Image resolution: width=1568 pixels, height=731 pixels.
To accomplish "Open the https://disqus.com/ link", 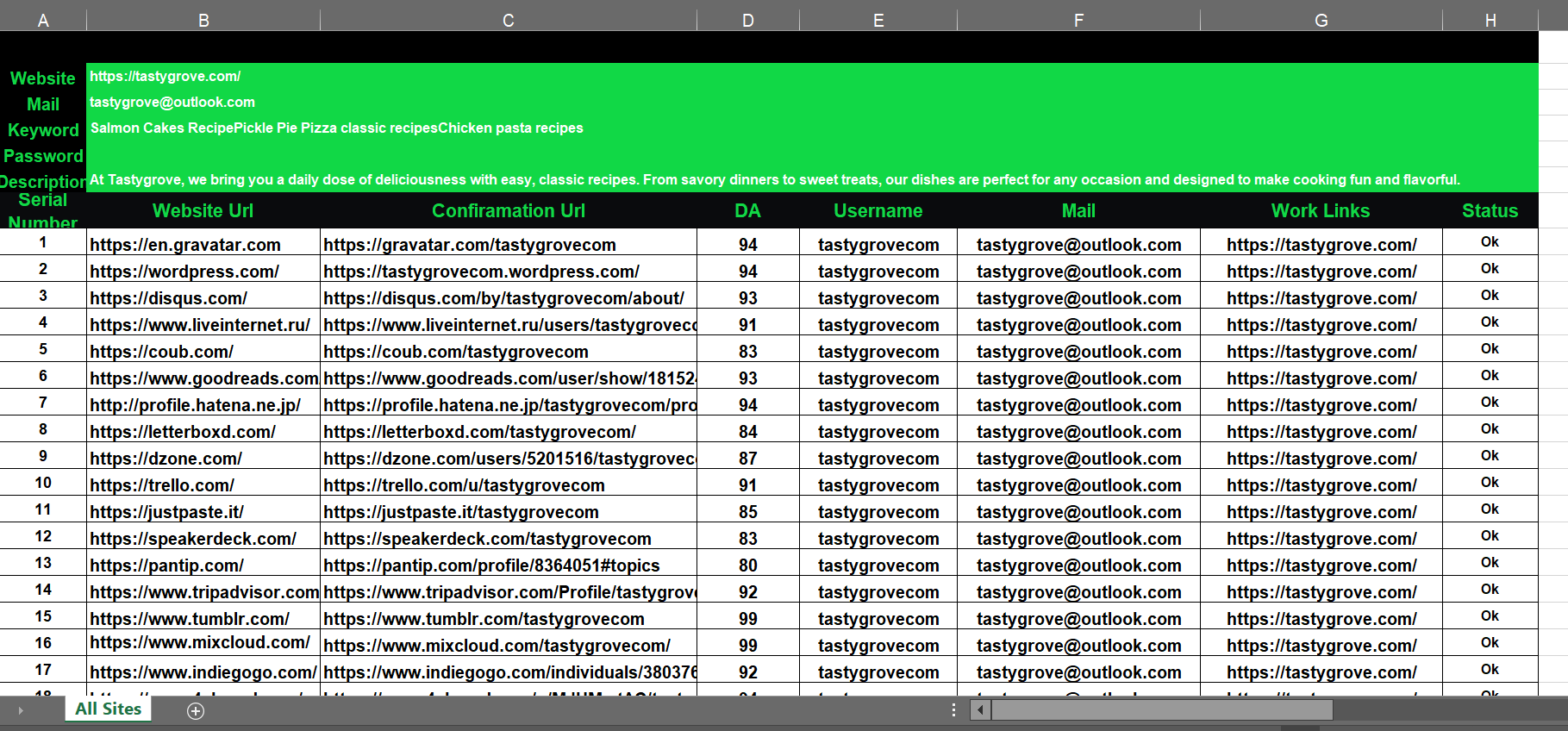I will point(168,298).
